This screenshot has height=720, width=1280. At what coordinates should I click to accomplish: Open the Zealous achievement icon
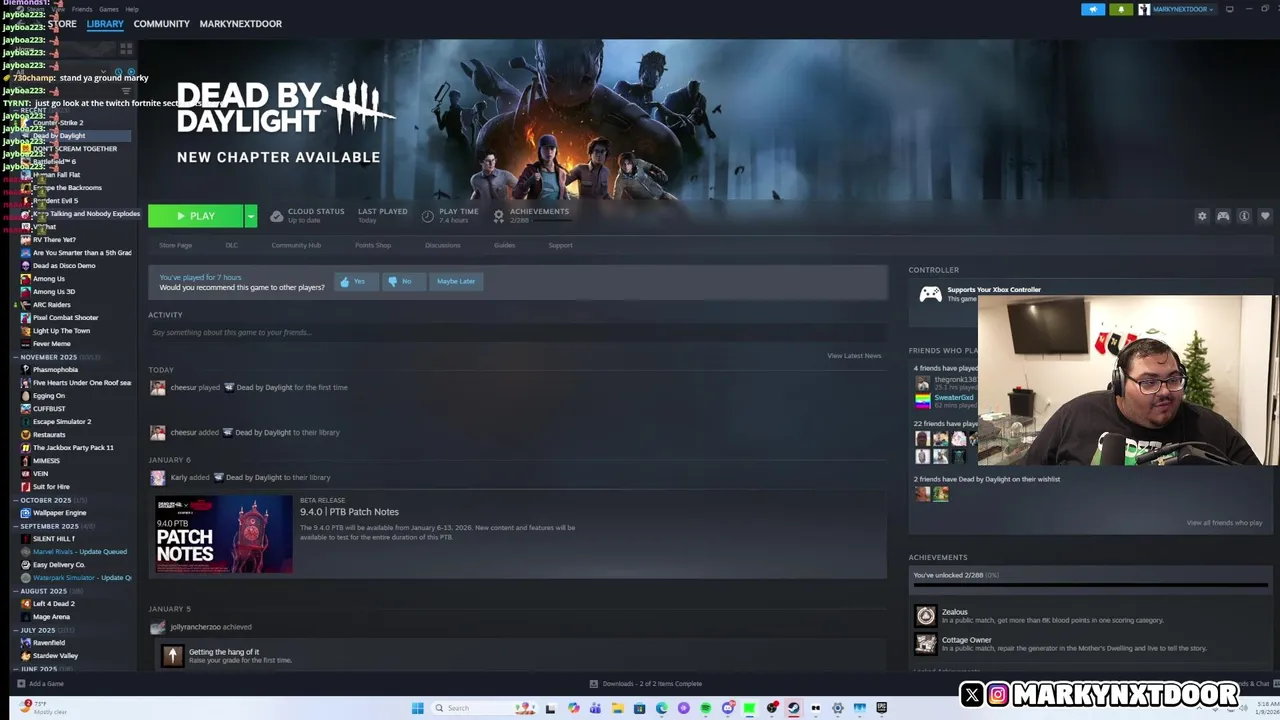click(926, 616)
